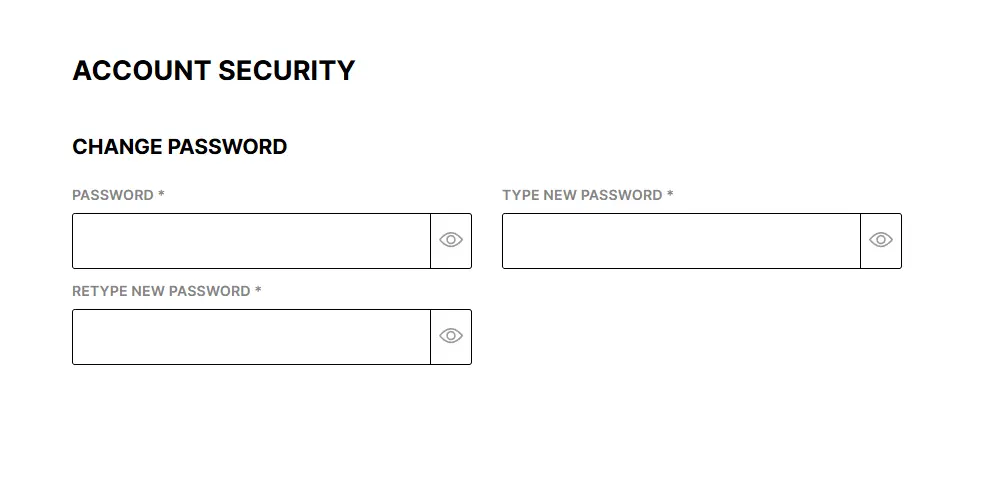The image size is (1000, 478).
Task: Select the Retype New Password text box
Action: click(x=251, y=337)
